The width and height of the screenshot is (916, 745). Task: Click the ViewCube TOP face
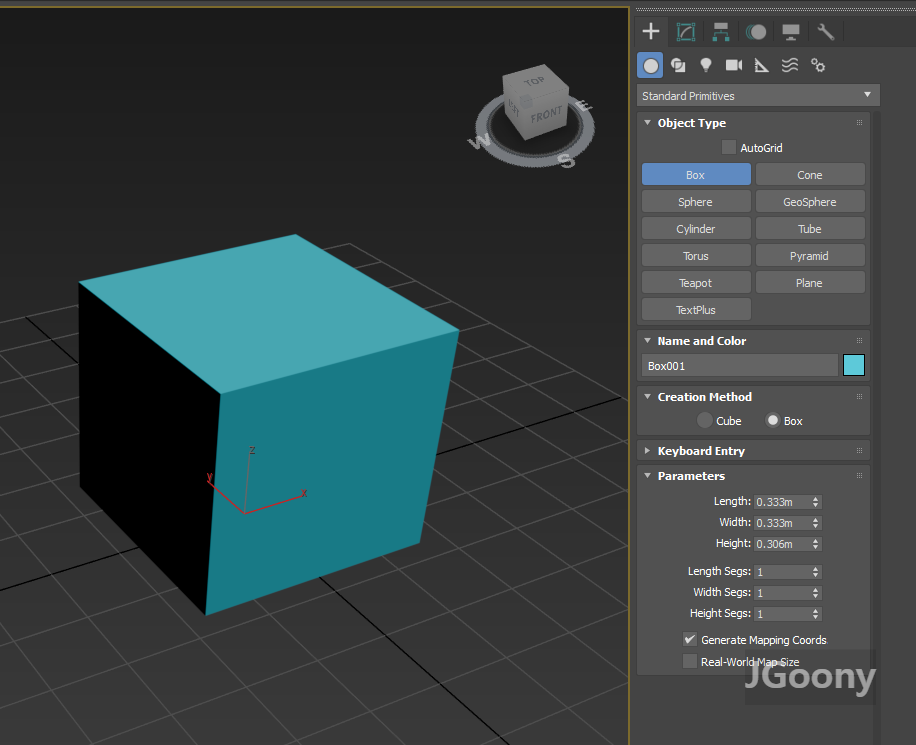pos(534,81)
